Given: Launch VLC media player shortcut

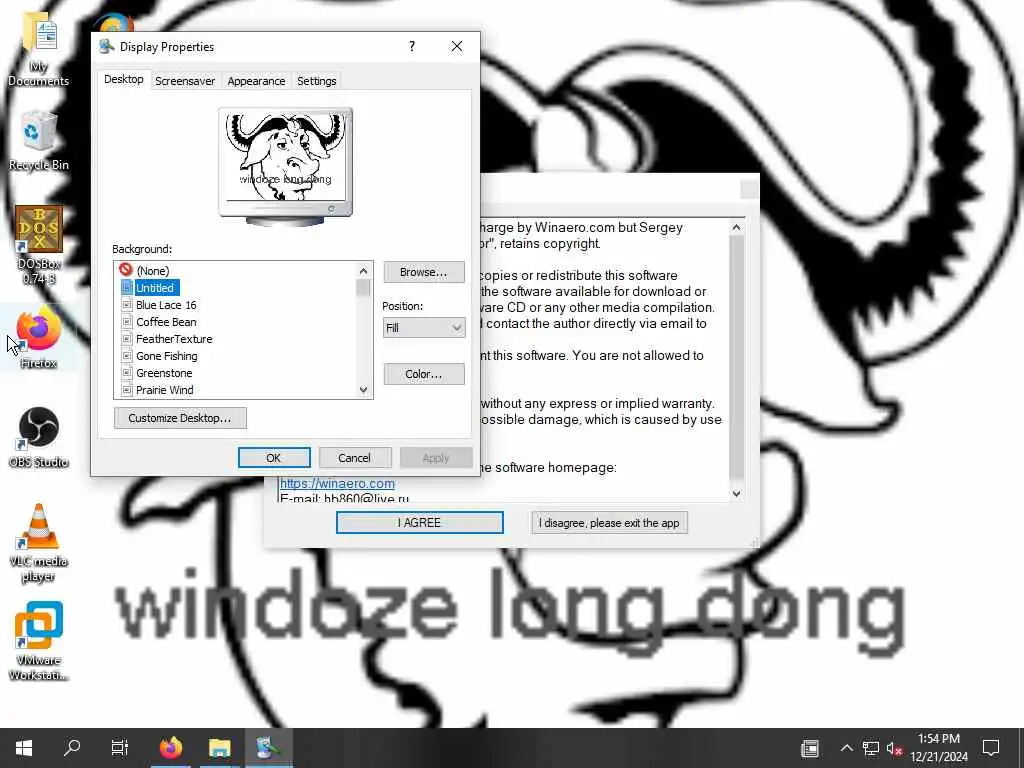Looking at the screenshot, I should (39, 543).
